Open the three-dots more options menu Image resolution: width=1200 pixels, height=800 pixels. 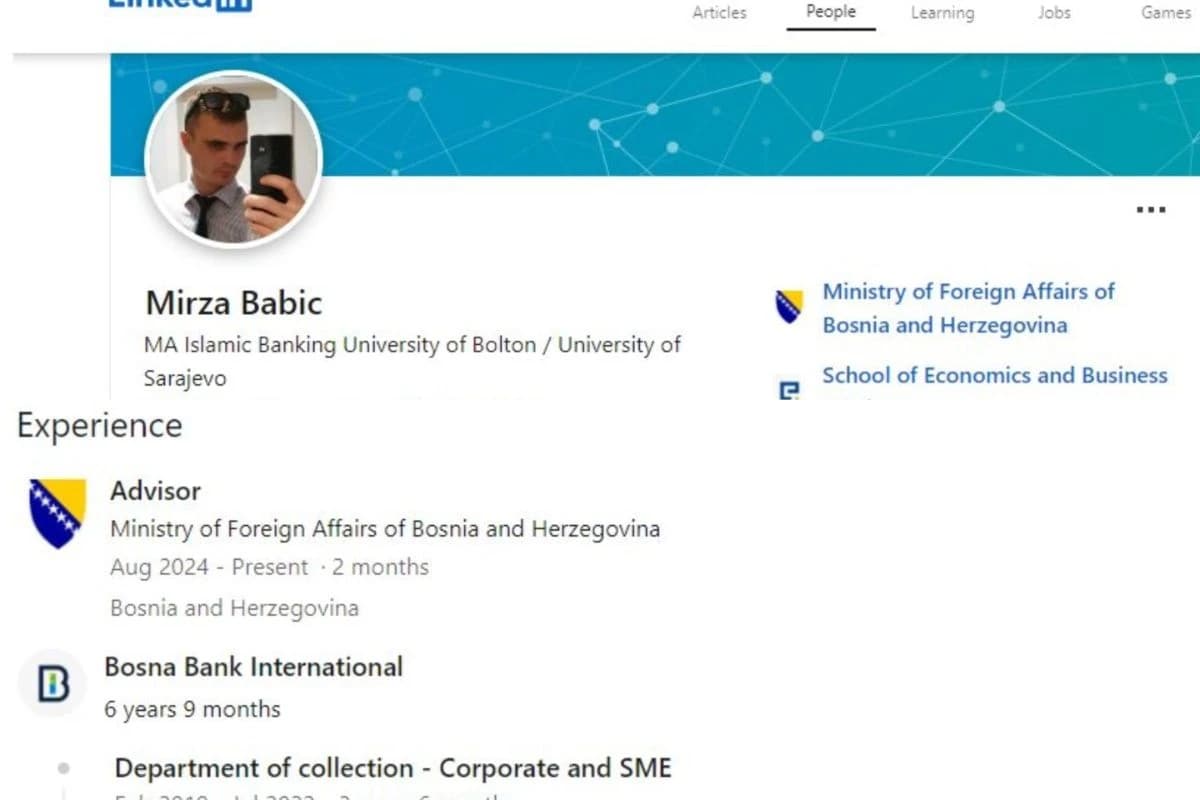(x=1151, y=210)
